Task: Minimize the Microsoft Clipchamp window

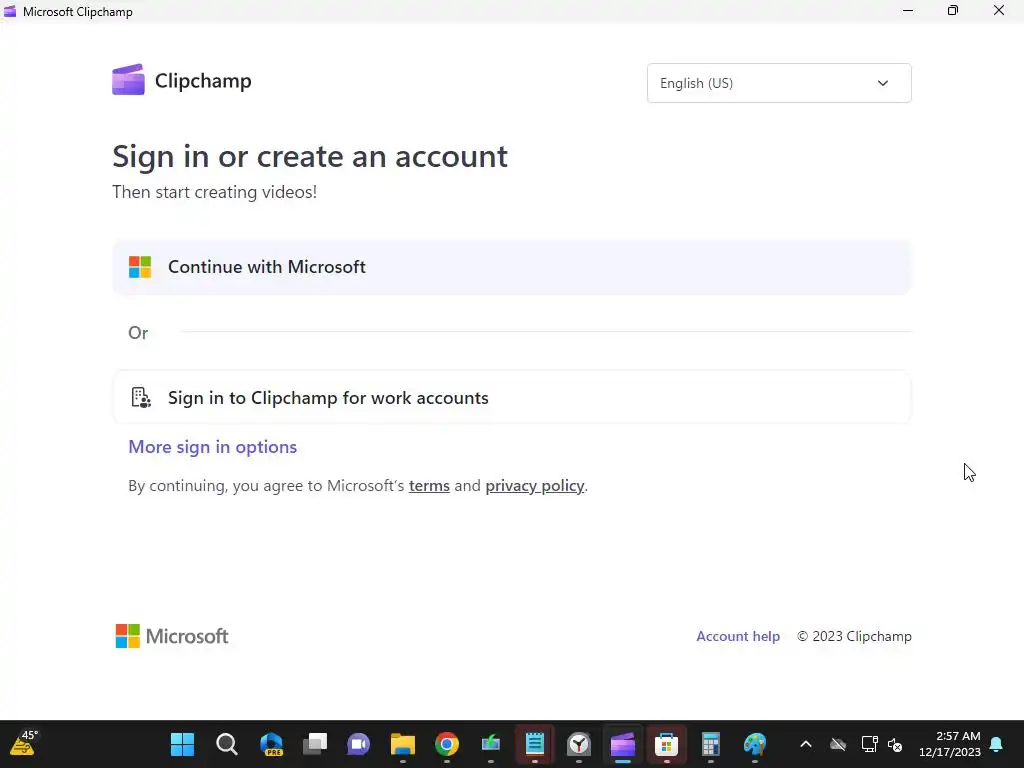Action: [x=908, y=11]
